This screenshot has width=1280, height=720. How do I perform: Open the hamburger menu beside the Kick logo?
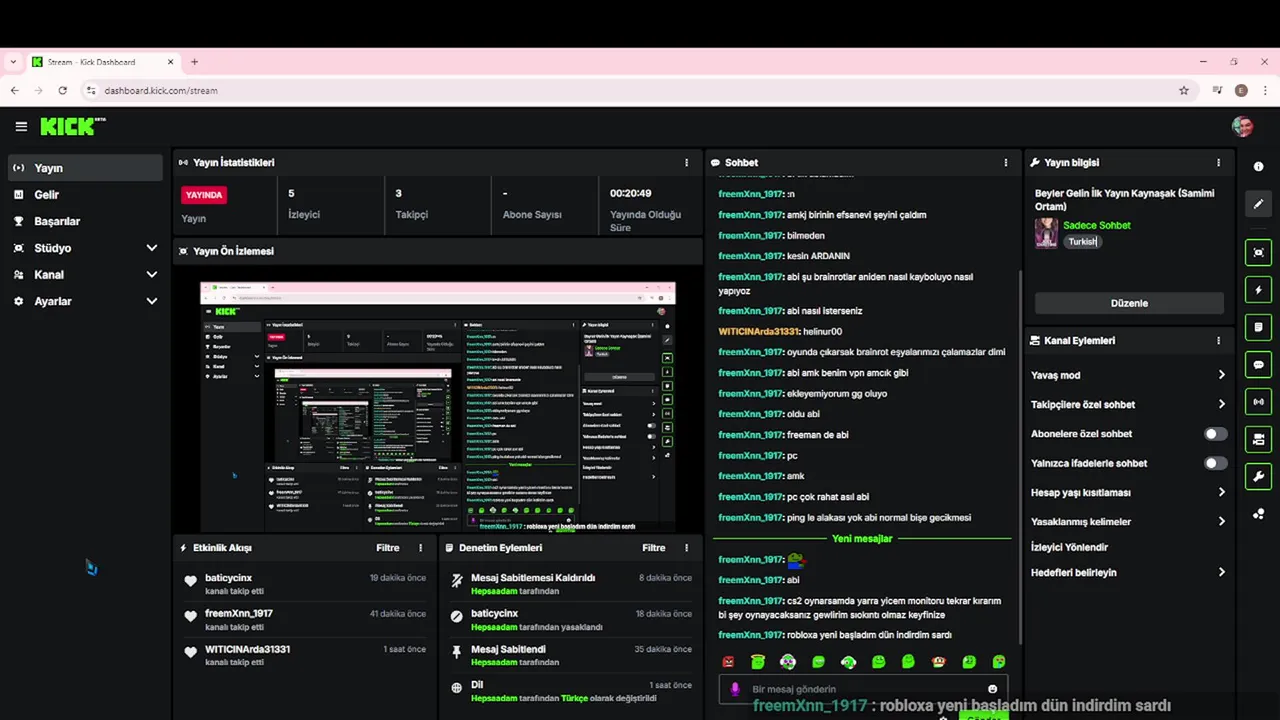(x=21, y=127)
